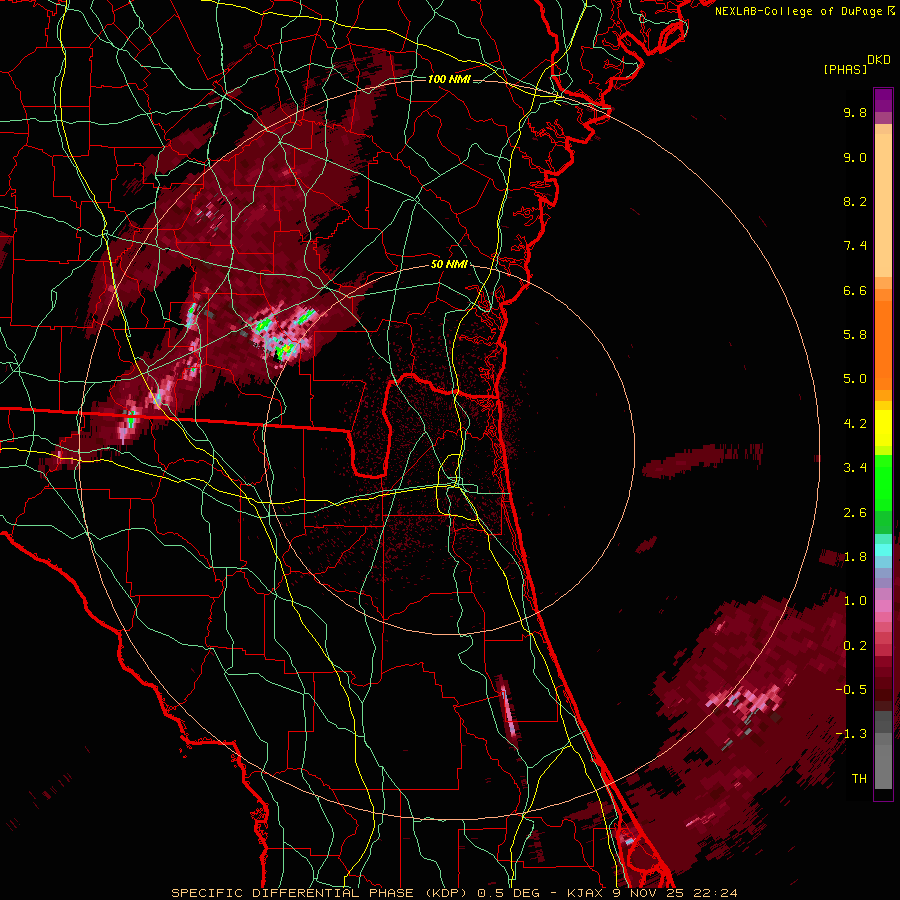Click the 1.0 value on the color scale
Image resolution: width=900 pixels, height=900 pixels.
coord(855,601)
